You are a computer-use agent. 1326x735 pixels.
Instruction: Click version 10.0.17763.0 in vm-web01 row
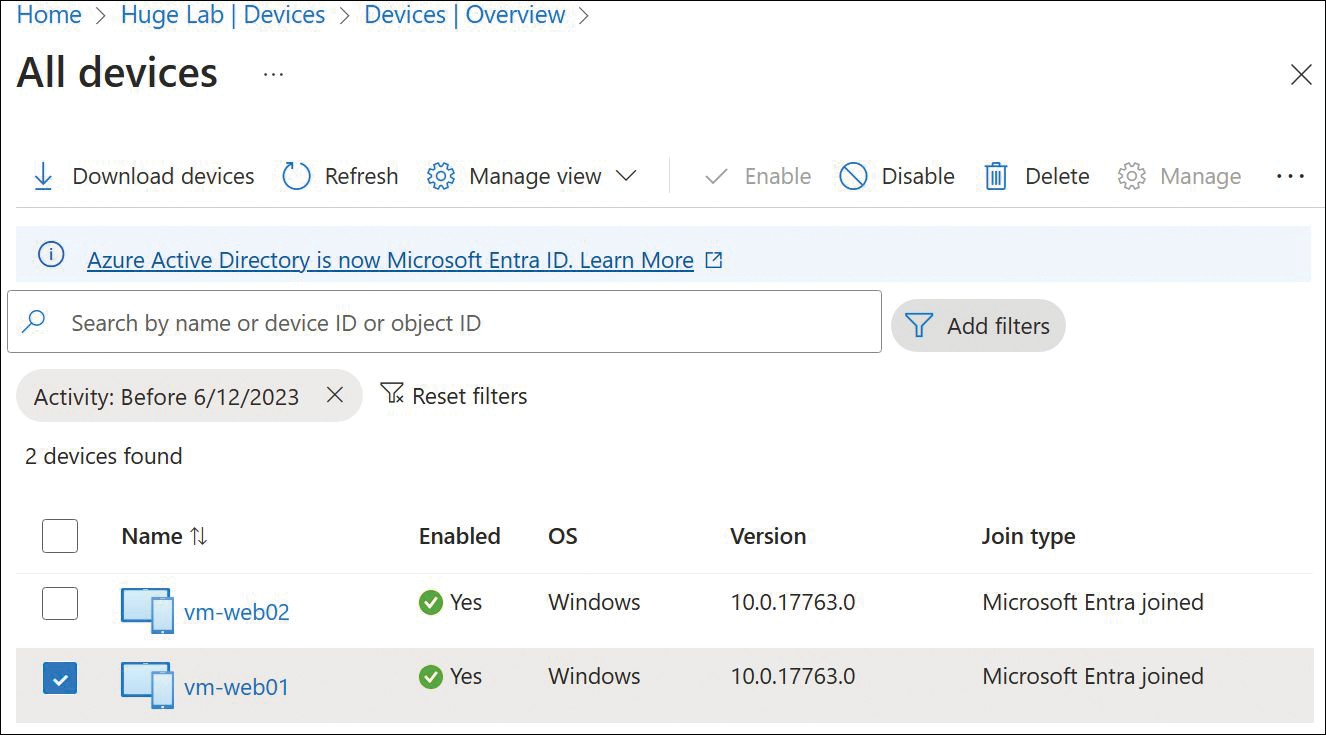793,676
